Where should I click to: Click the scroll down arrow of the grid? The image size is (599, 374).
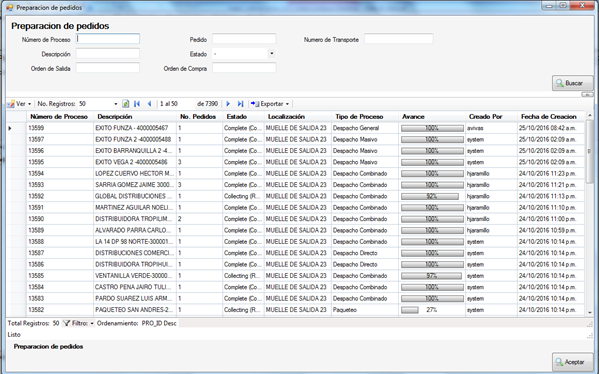coord(590,312)
